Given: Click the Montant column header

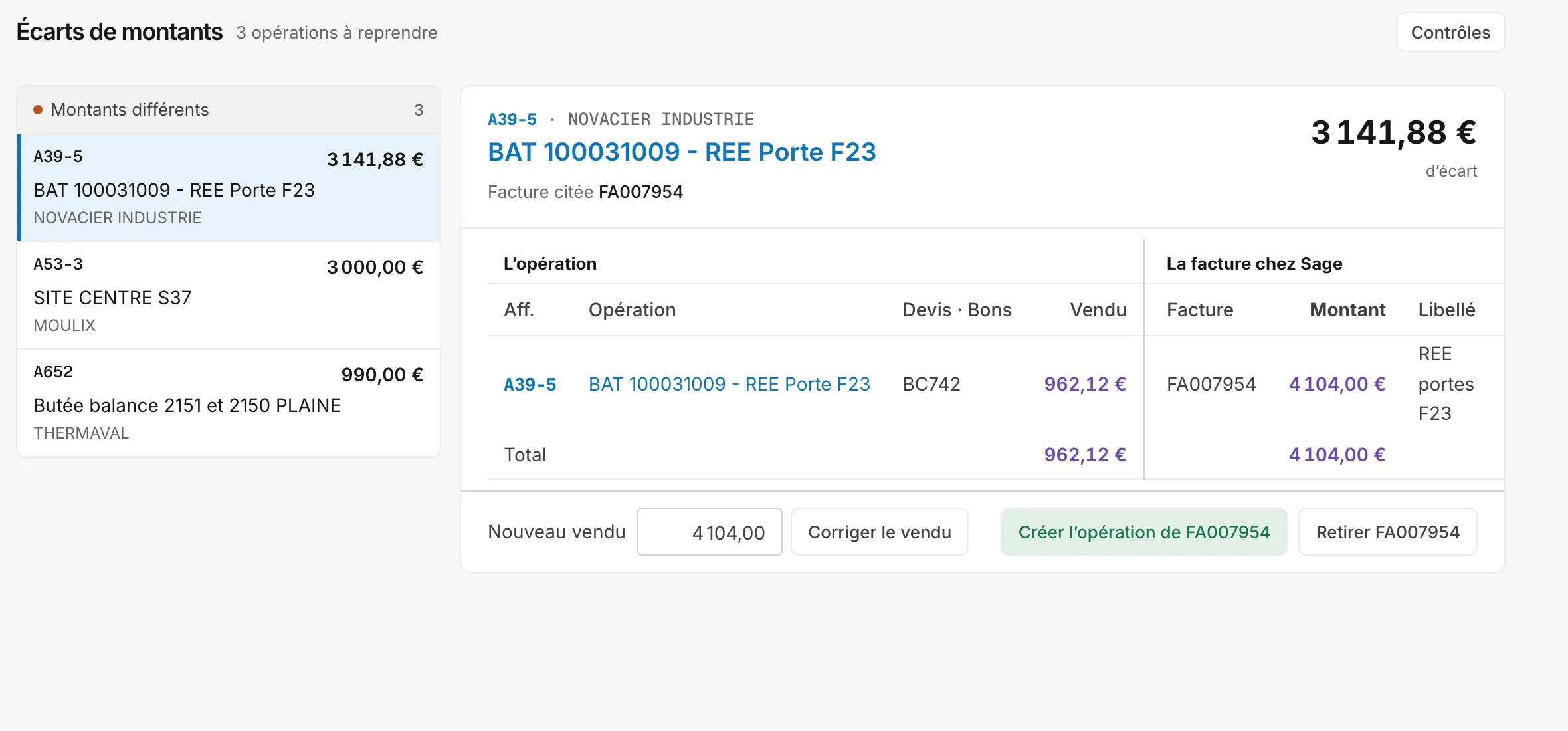Looking at the screenshot, I should [1347, 310].
